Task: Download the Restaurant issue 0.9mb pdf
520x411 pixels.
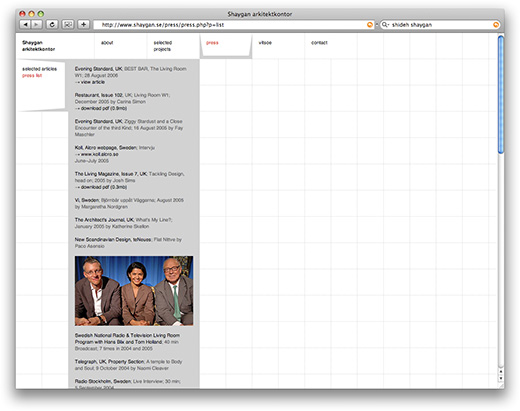Action: pos(101,108)
